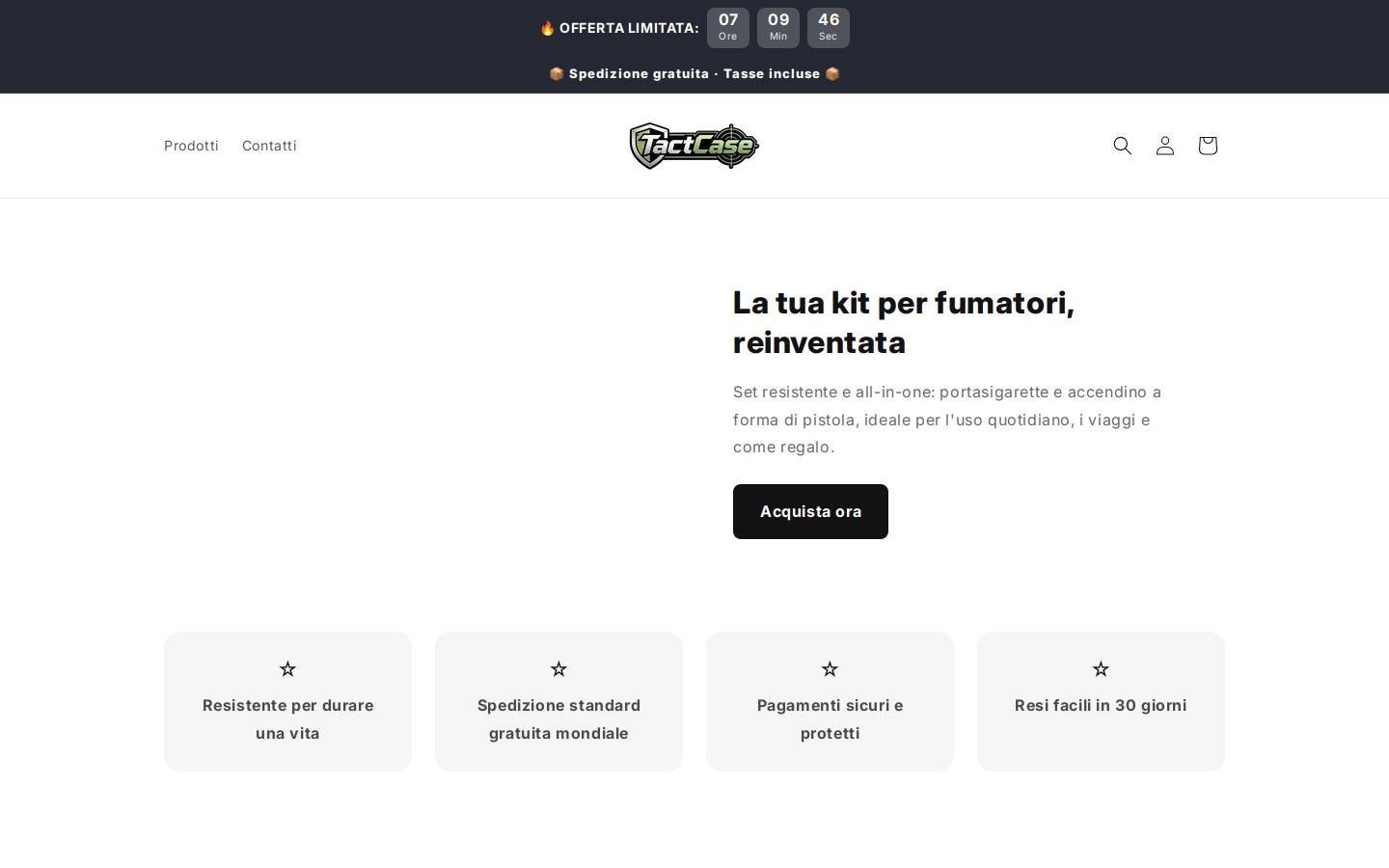Click star icon above Spedizione standard gratuita
This screenshot has height=868, width=1389.
tap(558, 668)
